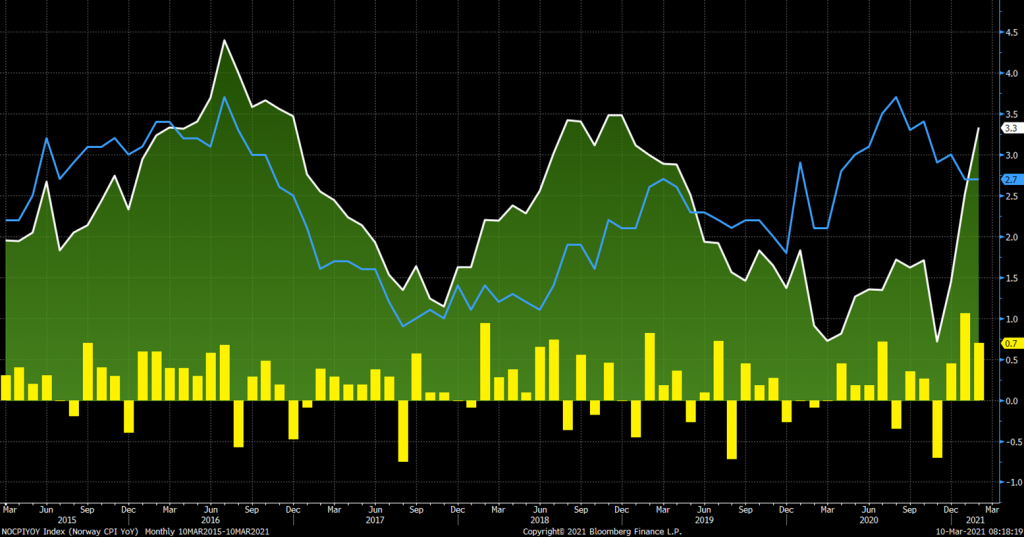
Task: Pick the 2020 year label on the time axis
Action: (868, 520)
